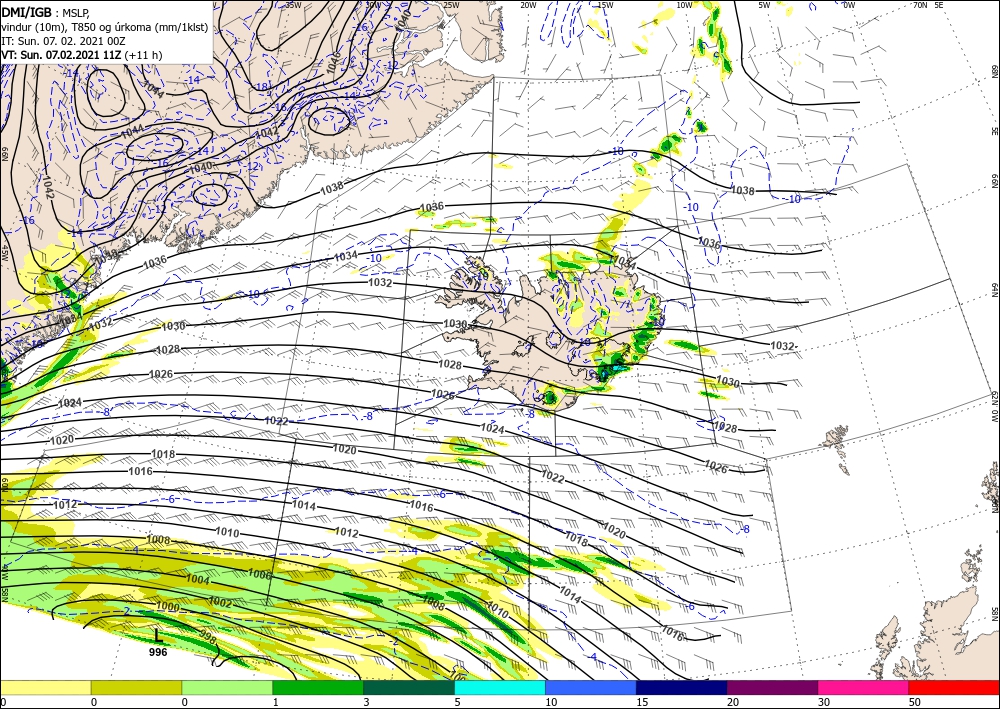
Task: Click the bright blue legend swatch
Action: 591,687
